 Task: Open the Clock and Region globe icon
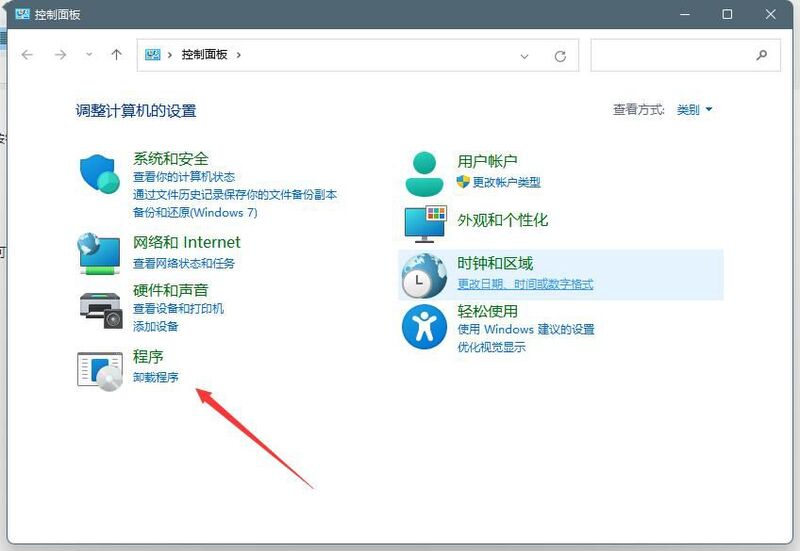[424, 276]
